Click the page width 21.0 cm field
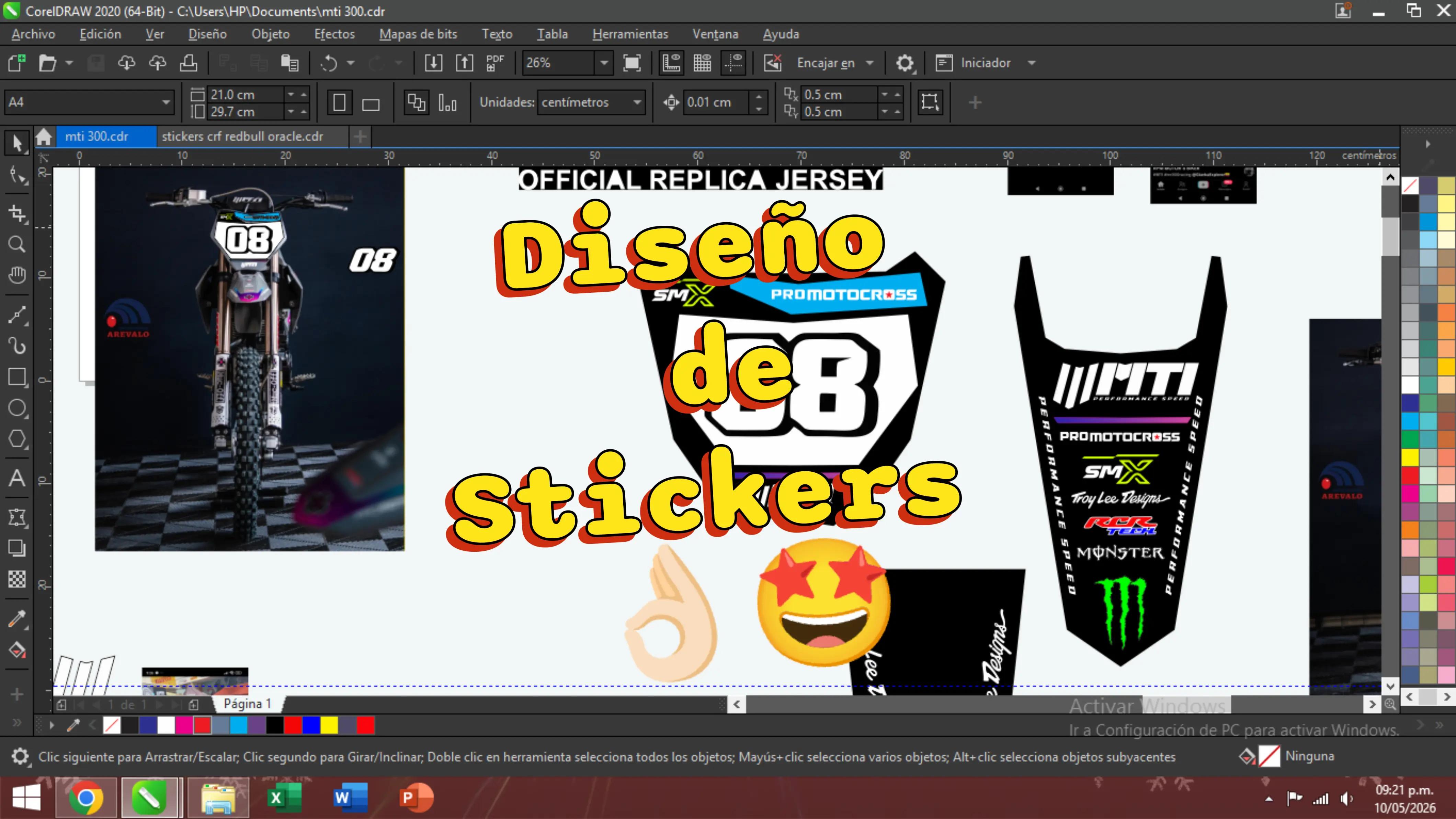 [245, 94]
